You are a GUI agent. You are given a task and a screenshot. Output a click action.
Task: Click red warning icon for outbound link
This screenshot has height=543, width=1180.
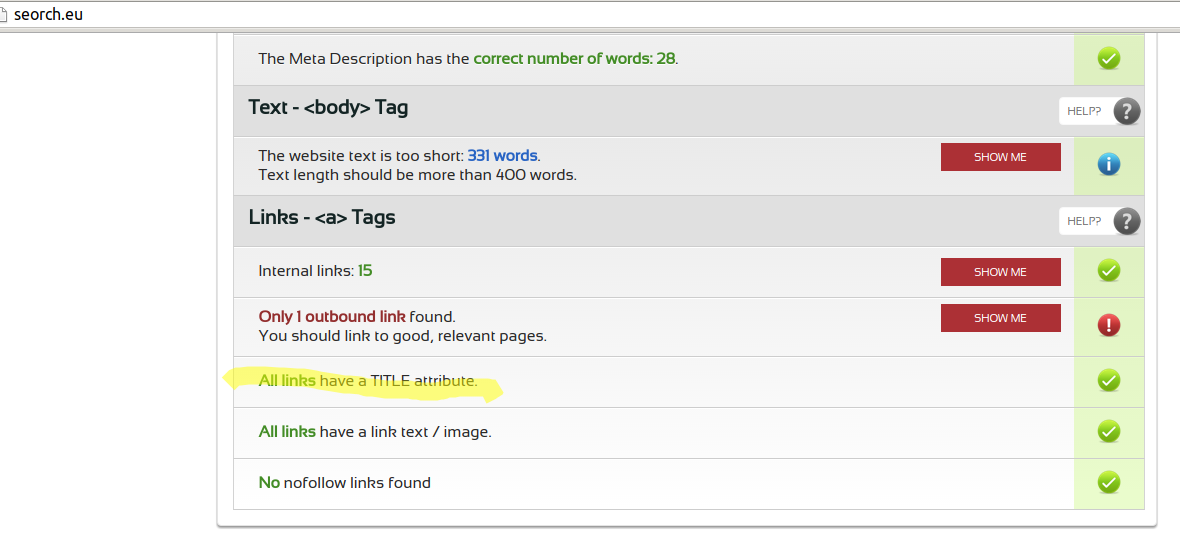coord(1108,325)
